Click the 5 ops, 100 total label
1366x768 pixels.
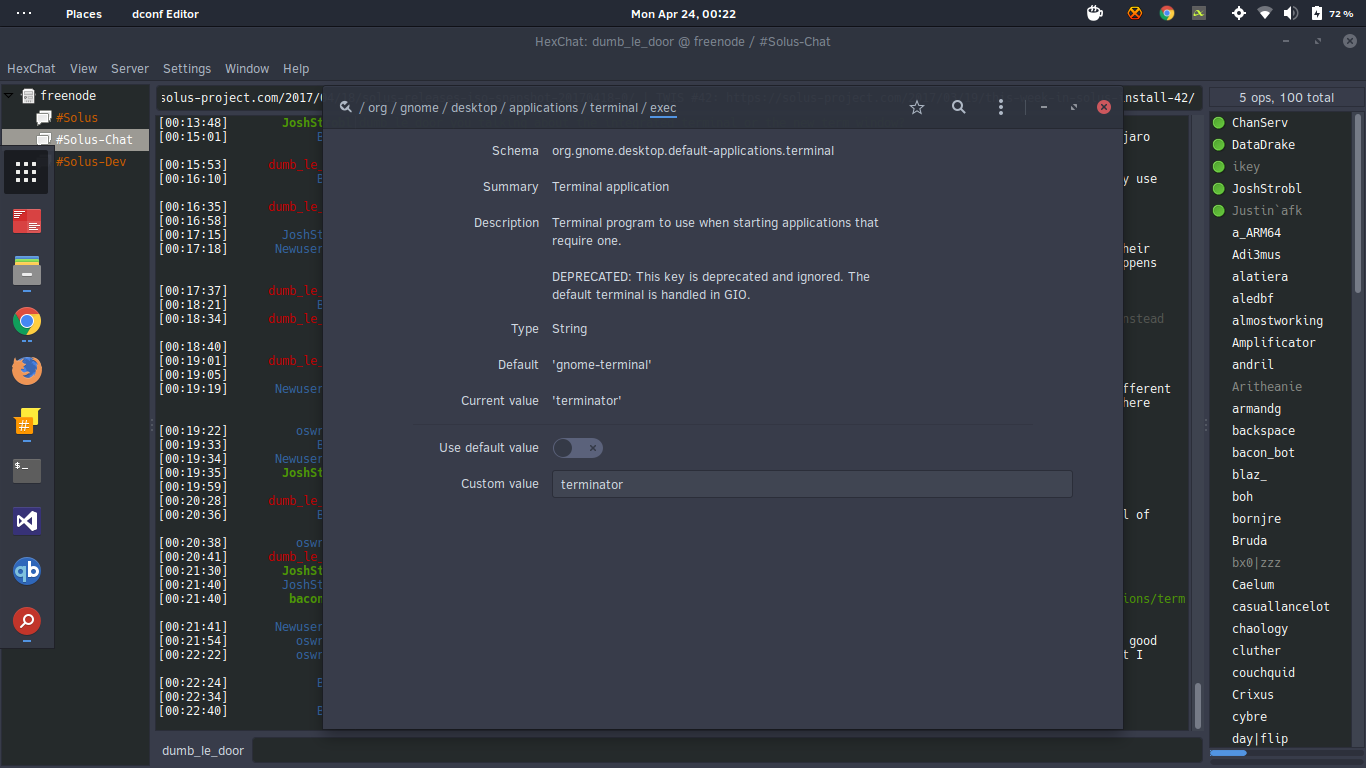point(1286,98)
